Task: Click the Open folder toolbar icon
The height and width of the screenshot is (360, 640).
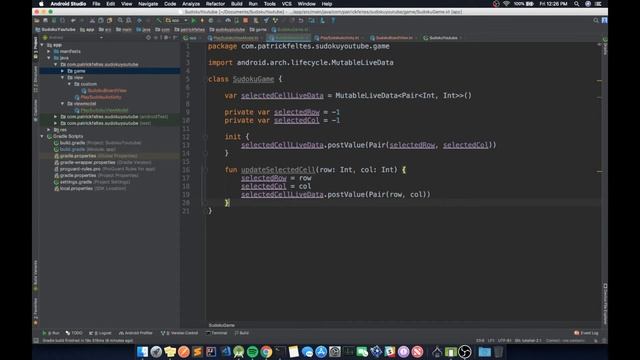Action: (x=37, y=20)
